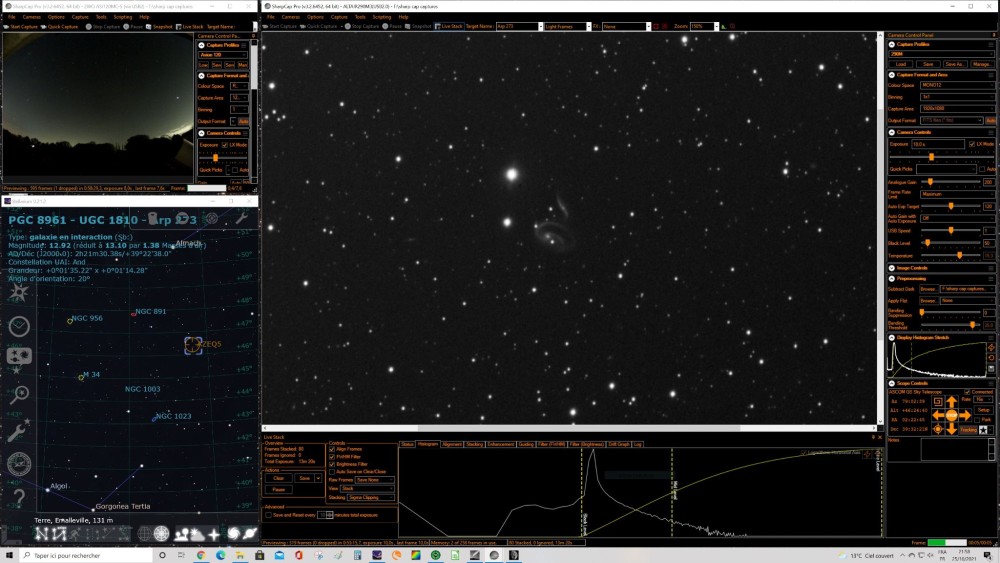This screenshot has width=1000, height=563.
Task: Open Stellarium date/time clock icon
Action: point(18,326)
